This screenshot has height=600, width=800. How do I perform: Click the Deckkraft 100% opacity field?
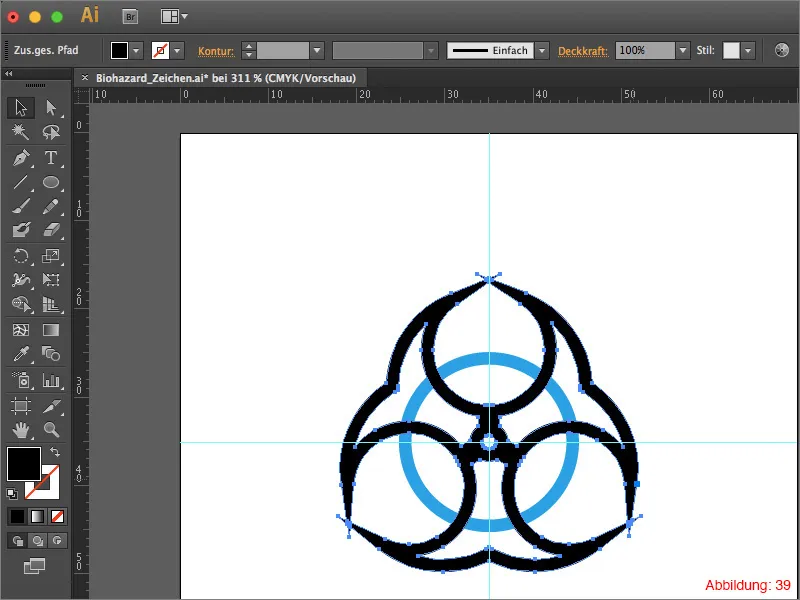click(x=645, y=51)
